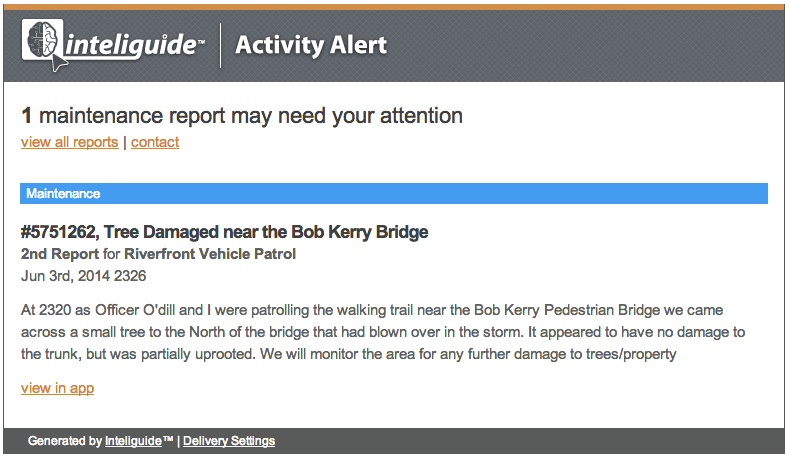Click the inteliguide wordmark in header
Viewport: 789px width, 458px height.
pos(134,44)
